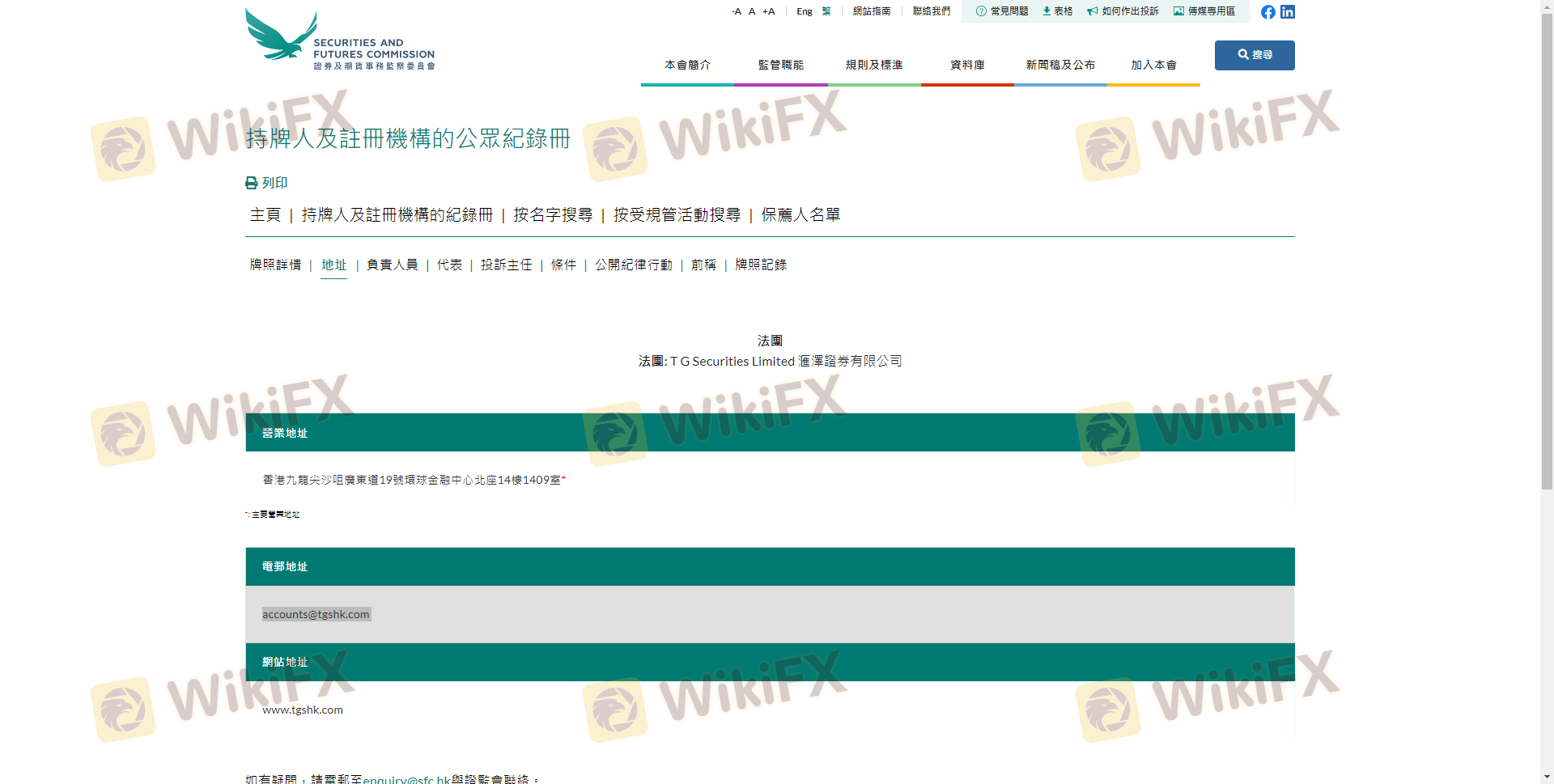Click the picture icon for 傳媒專用區
This screenshot has height=784, width=1554.
point(1178,11)
